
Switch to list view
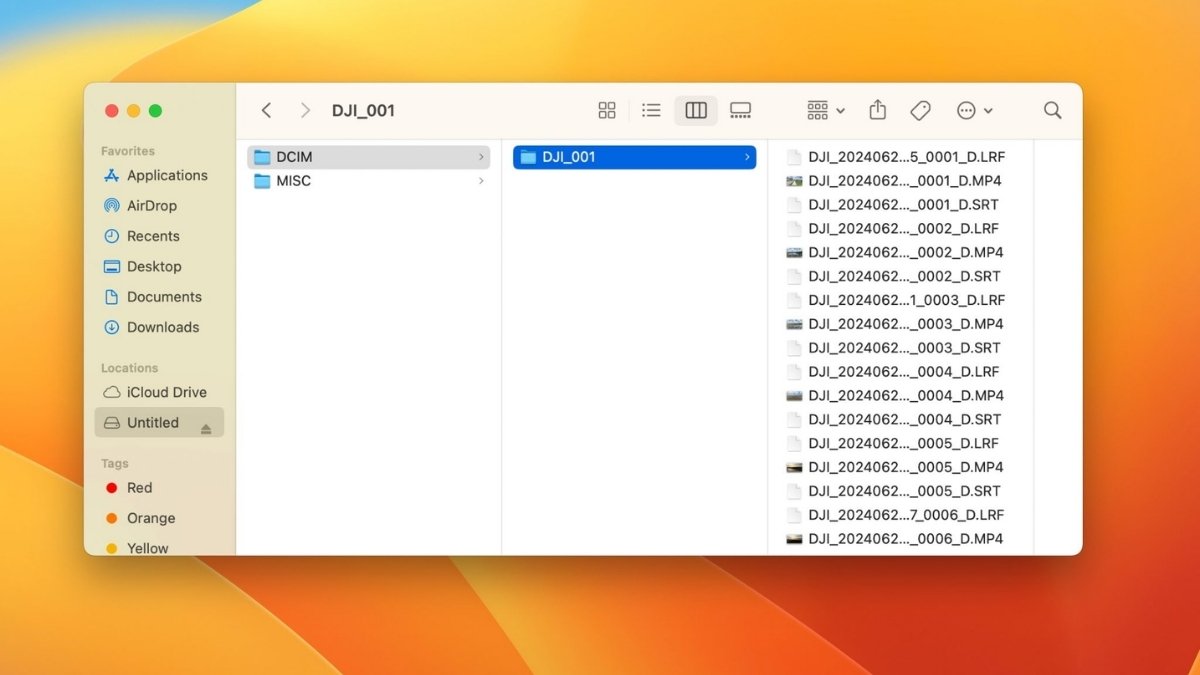click(651, 111)
